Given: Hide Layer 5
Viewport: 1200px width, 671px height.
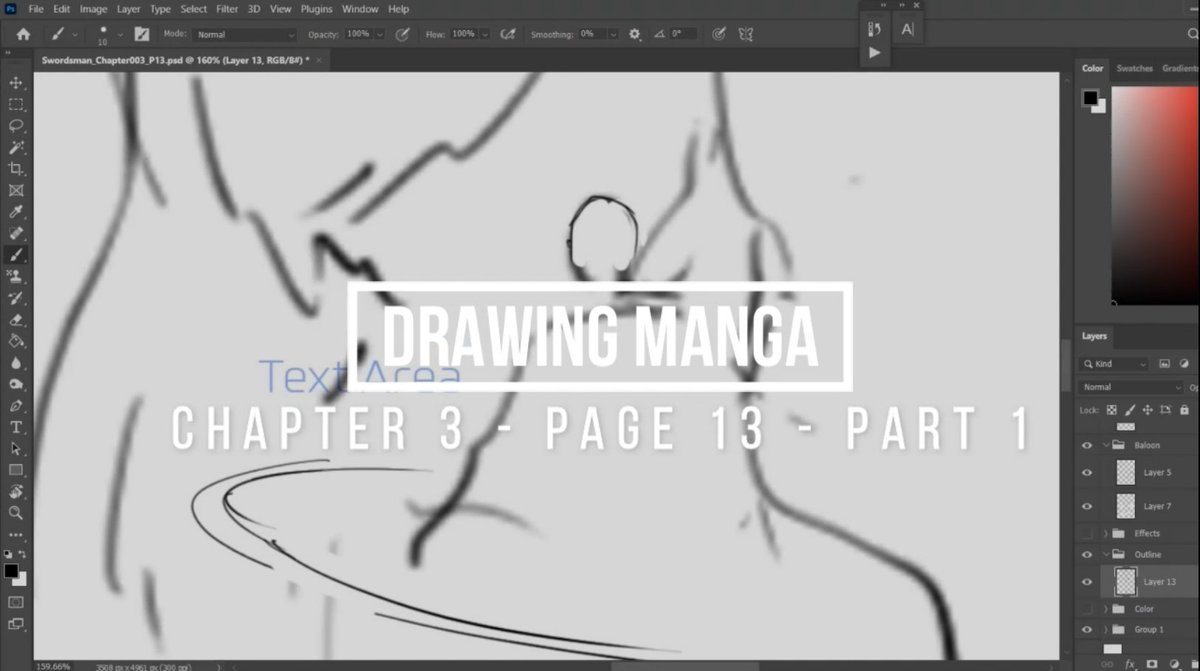Looking at the screenshot, I should 1088,472.
